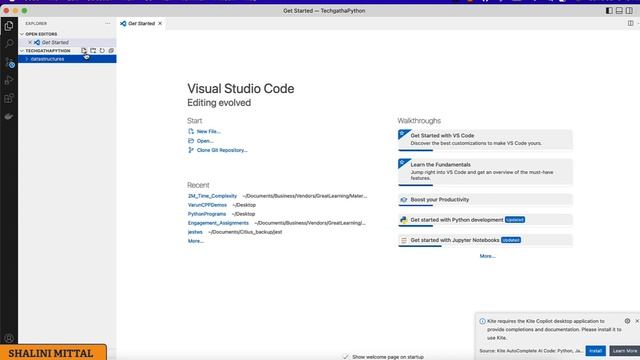The height and width of the screenshot is (360, 640).
Task: Open Run and Debug view
Action: pos(9,80)
